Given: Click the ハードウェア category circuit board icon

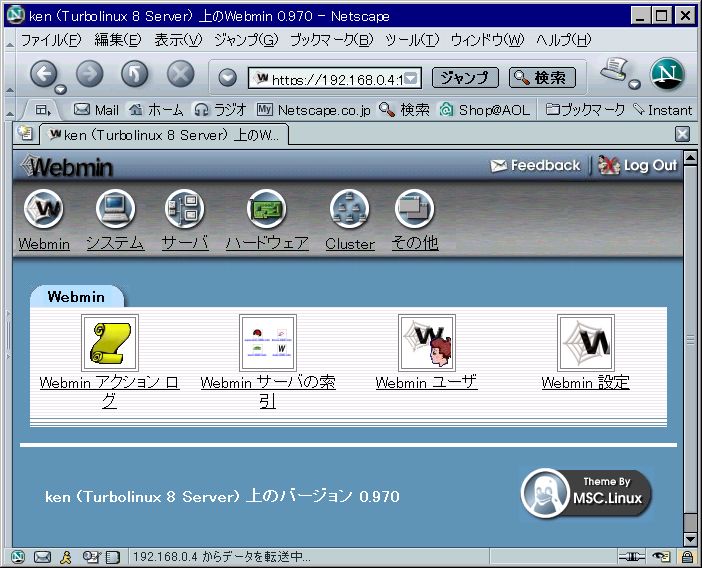Looking at the screenshot, I should (x=266, y=209).
